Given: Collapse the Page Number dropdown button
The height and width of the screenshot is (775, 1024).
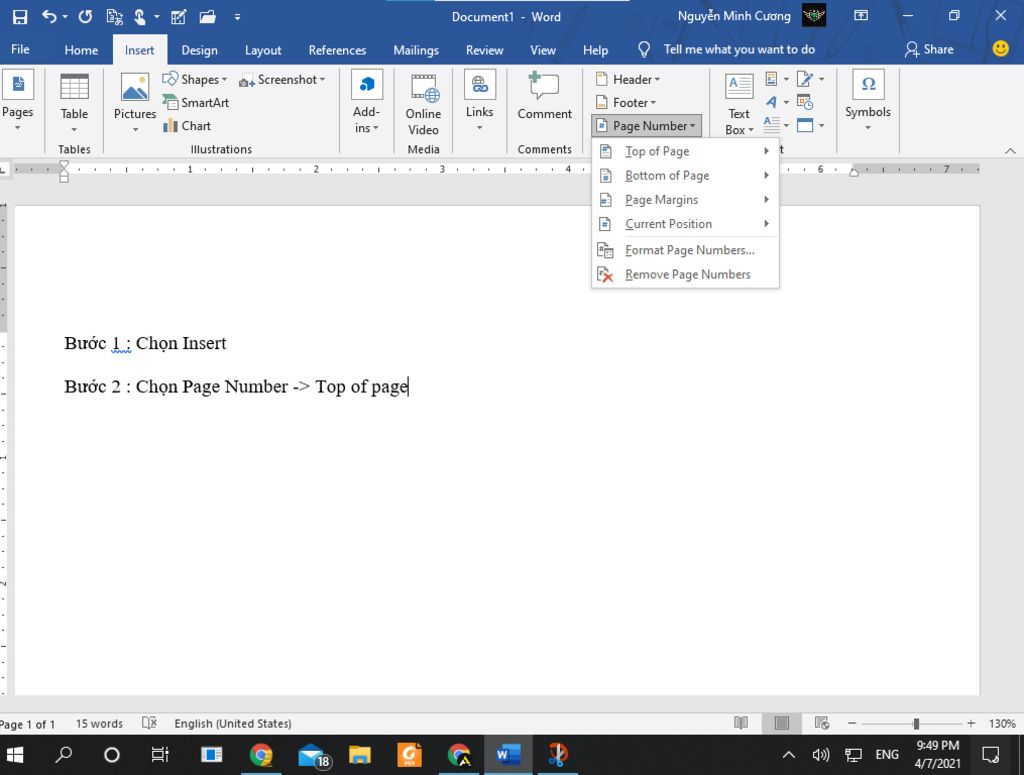Looking at the screenshot, I should (647, 125).
